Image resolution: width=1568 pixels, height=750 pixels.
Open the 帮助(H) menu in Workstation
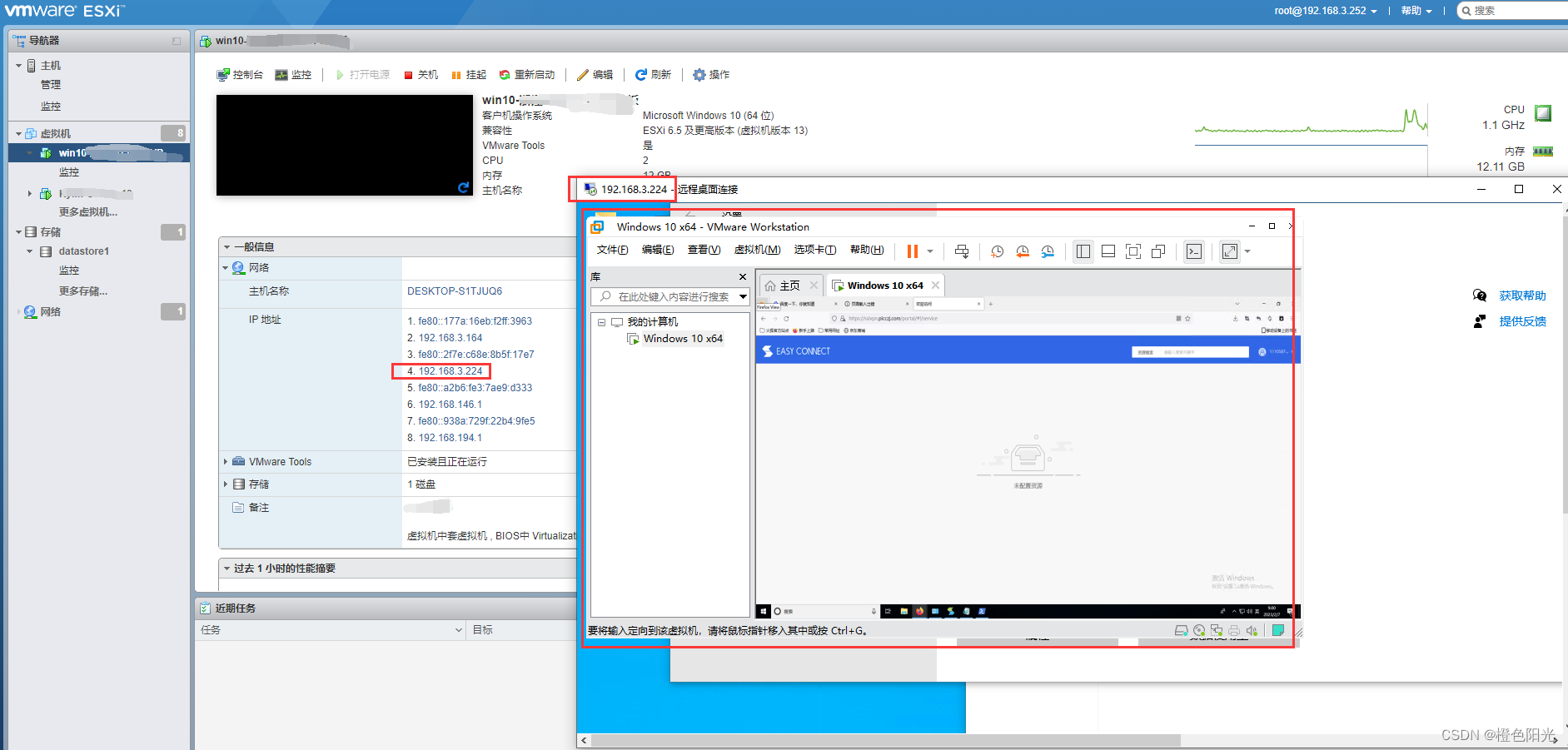[x=867, y=250]
